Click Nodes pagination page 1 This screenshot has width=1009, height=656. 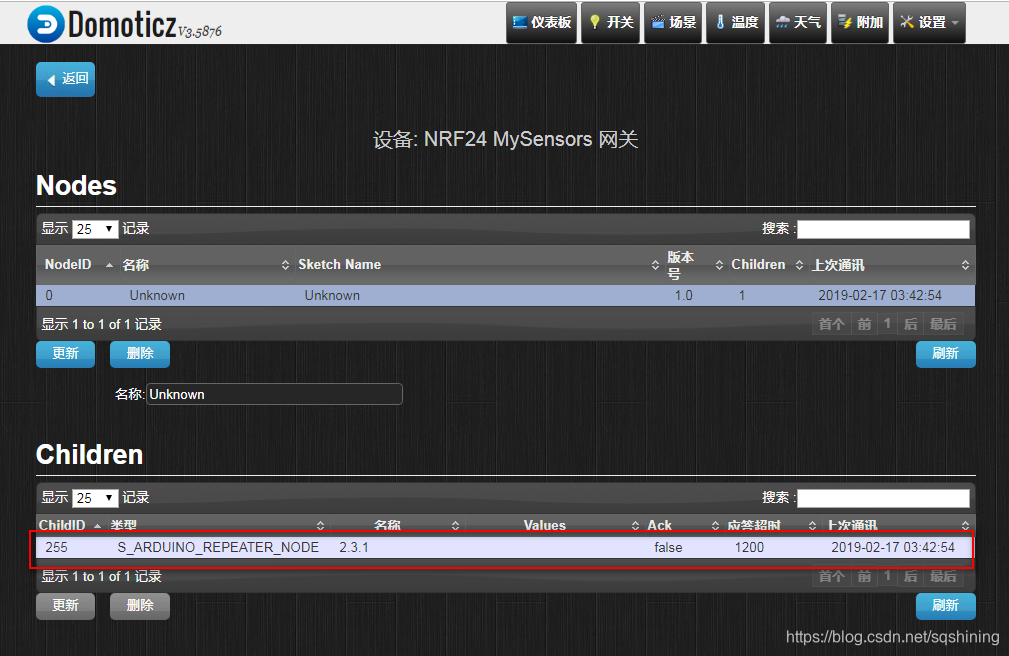click(x=887, y=324)
